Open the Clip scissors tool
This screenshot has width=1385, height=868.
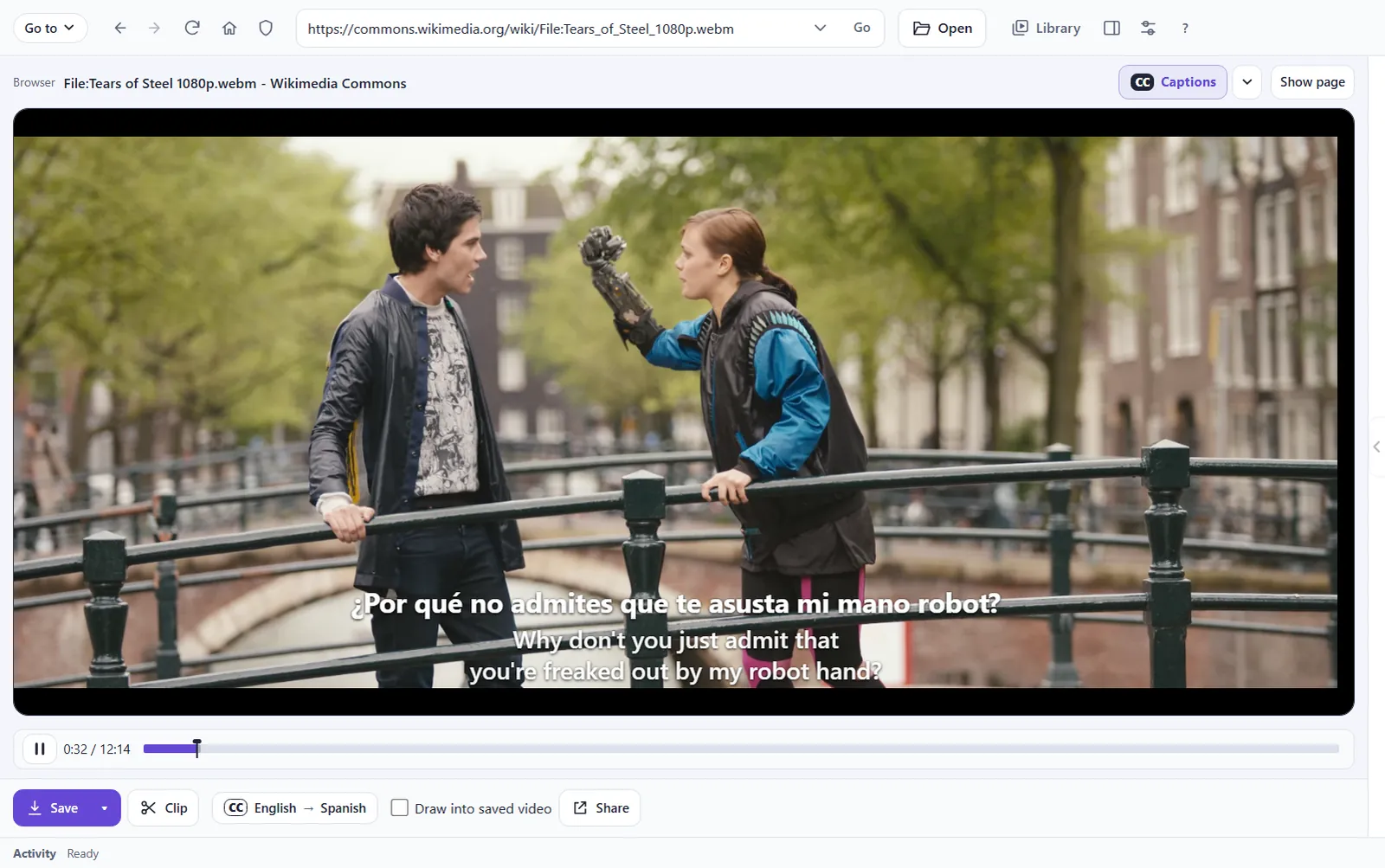click(x=164, y=807)
